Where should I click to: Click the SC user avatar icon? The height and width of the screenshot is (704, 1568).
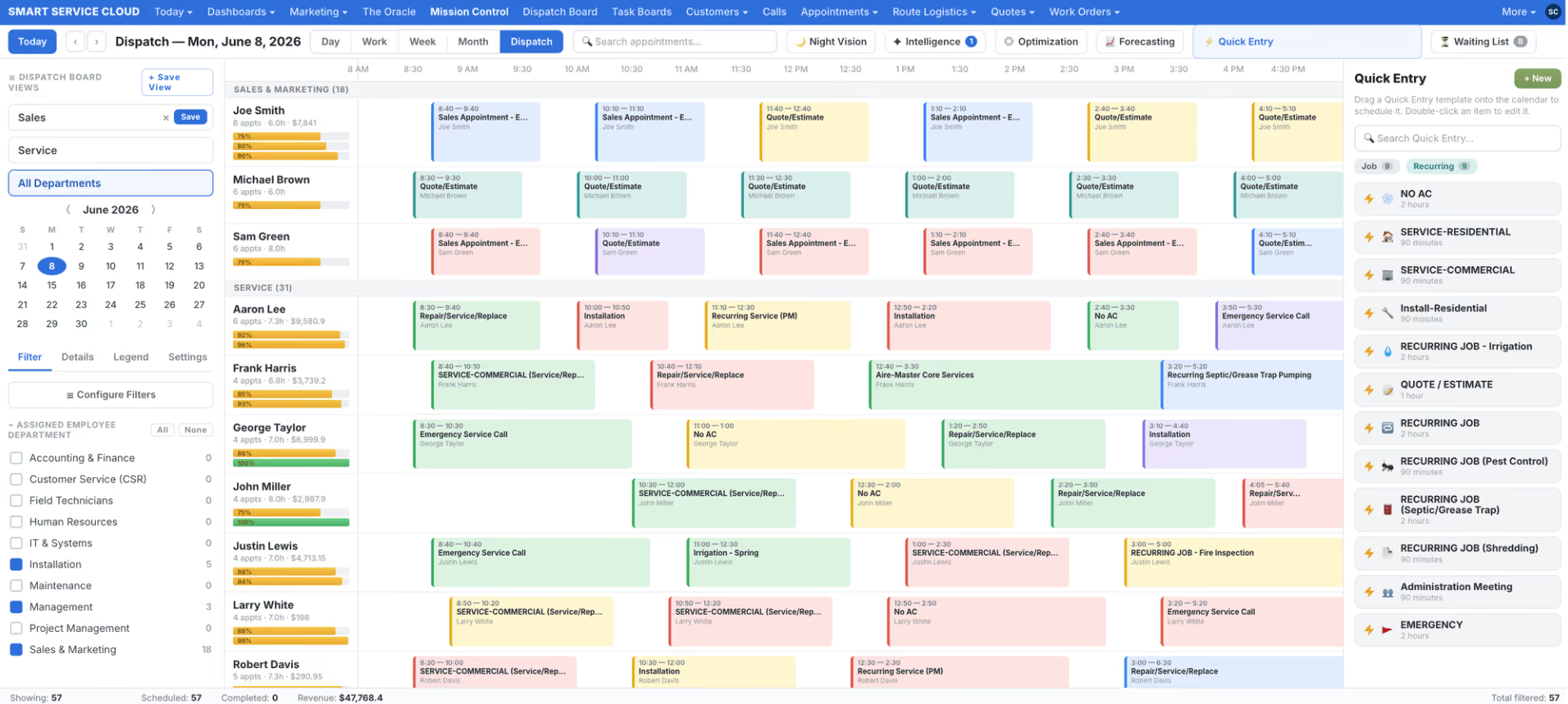pyautogui.click(x=1552, y=11)
